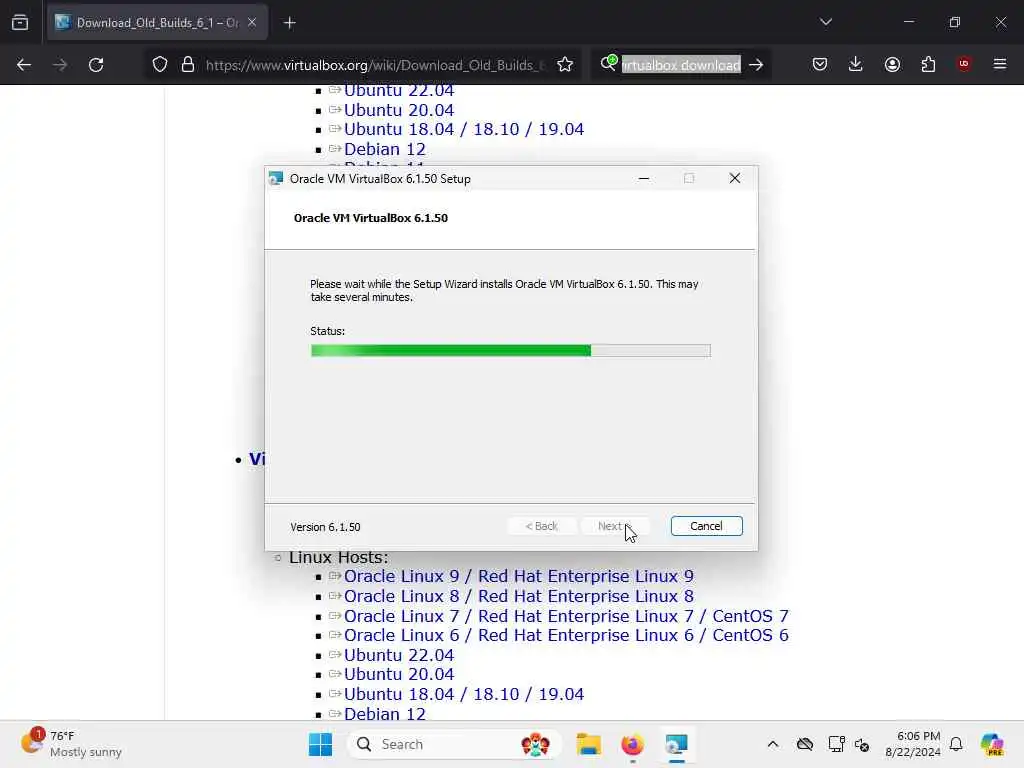Viewport: 1024px width, 768px height.
Task: Open Firefox View icon
Action: click(x=20, y=22)
